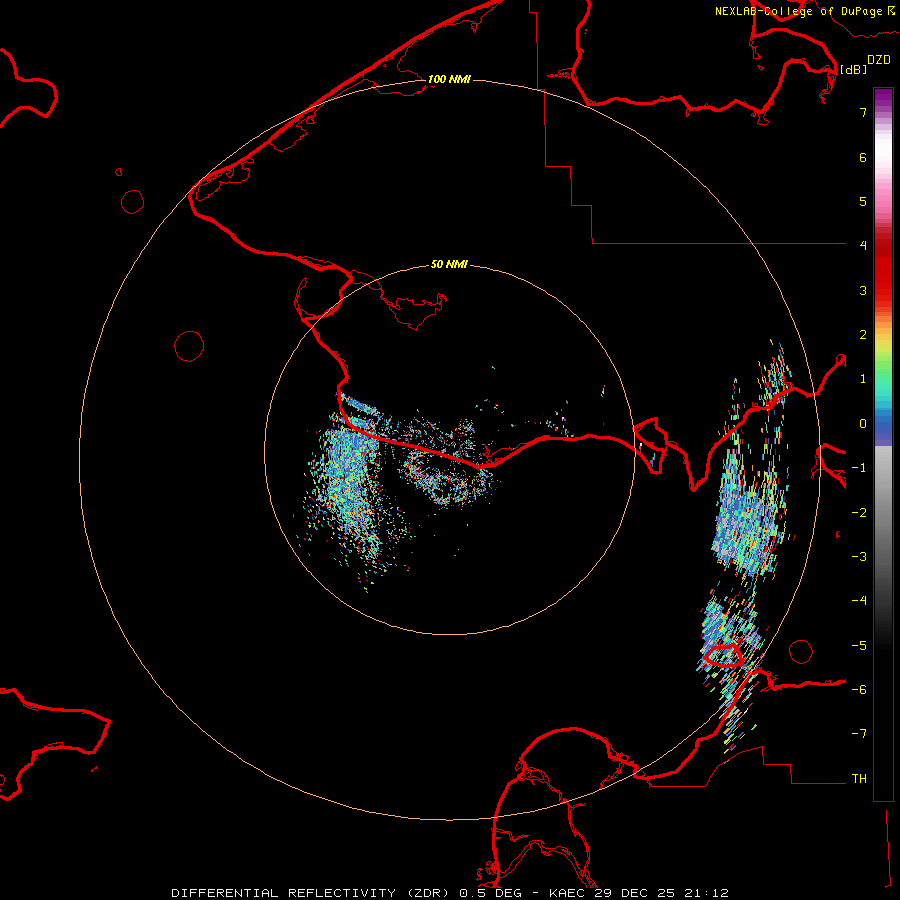Click the 4 dB scale label

[x=863, y=246]
